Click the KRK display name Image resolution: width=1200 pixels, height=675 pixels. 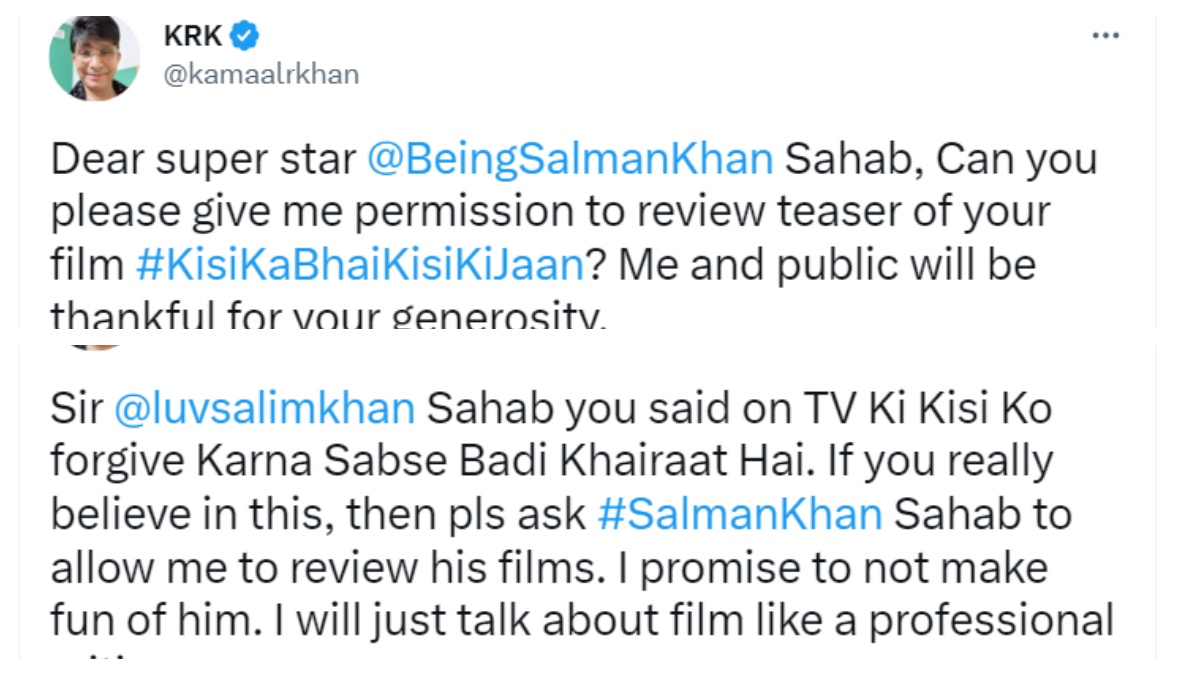(x=193, y=37)
